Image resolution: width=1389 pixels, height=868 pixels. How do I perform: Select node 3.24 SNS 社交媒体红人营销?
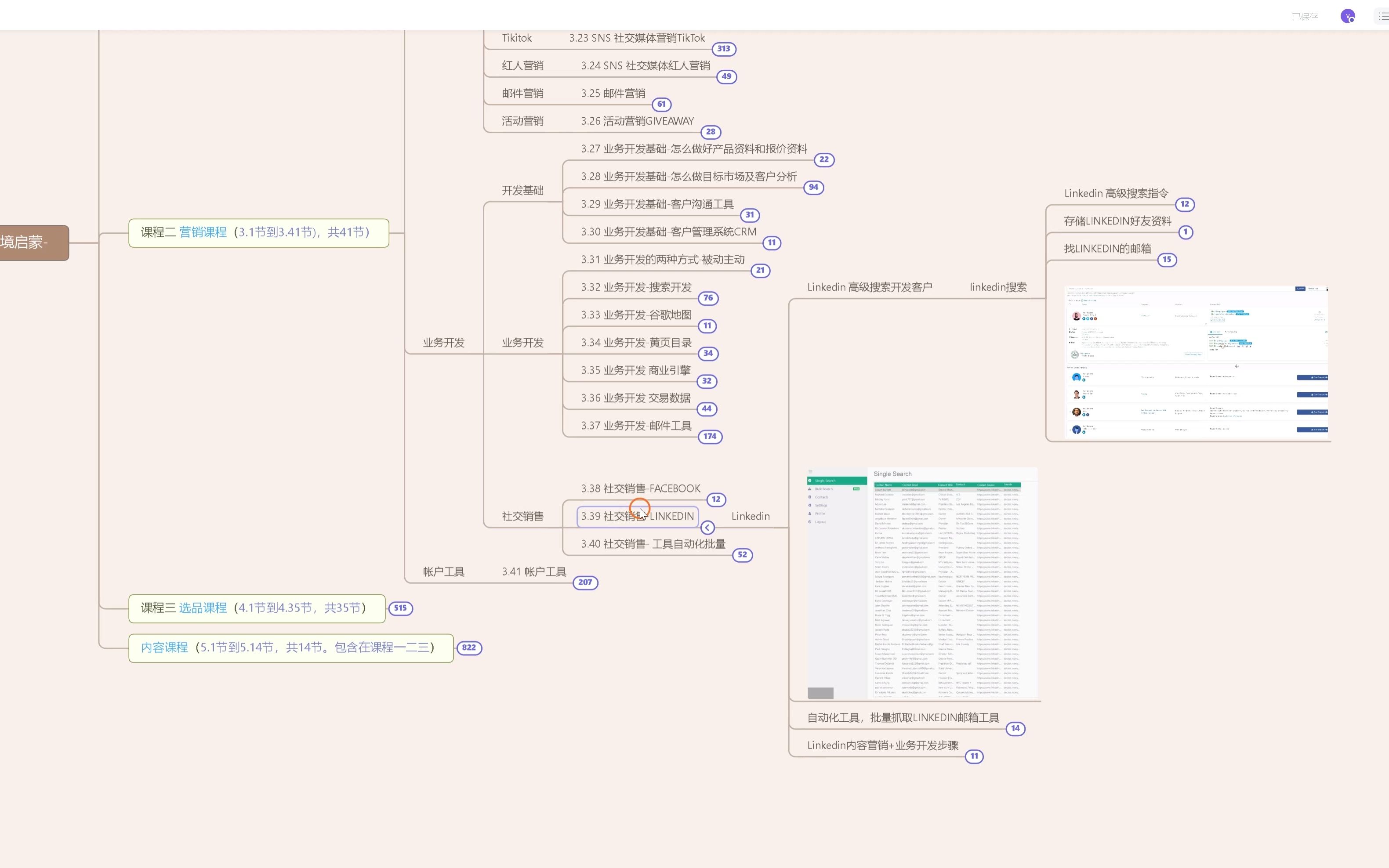point(646,66)
